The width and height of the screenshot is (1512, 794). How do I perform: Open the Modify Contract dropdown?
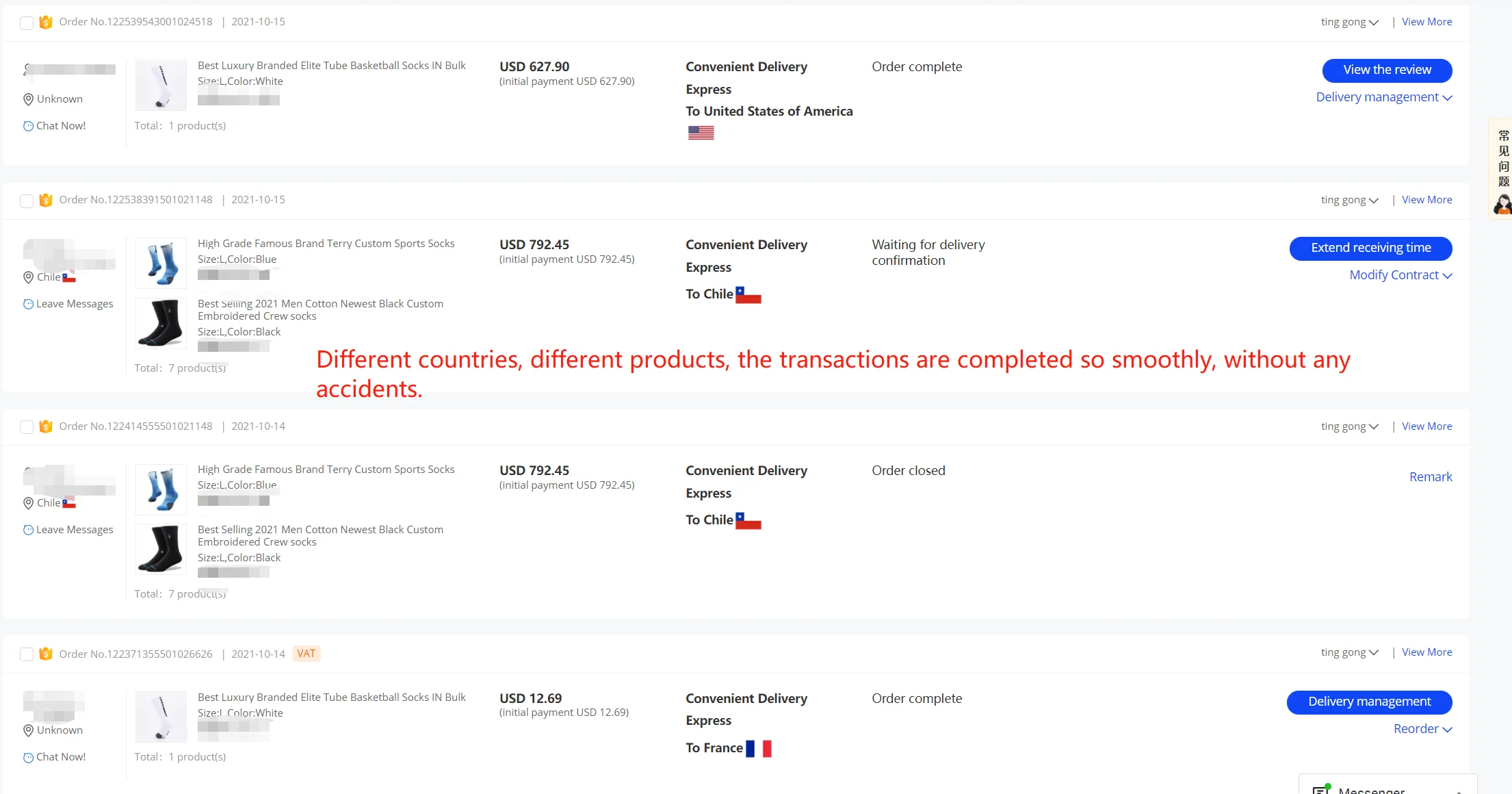click(1400, 275)
